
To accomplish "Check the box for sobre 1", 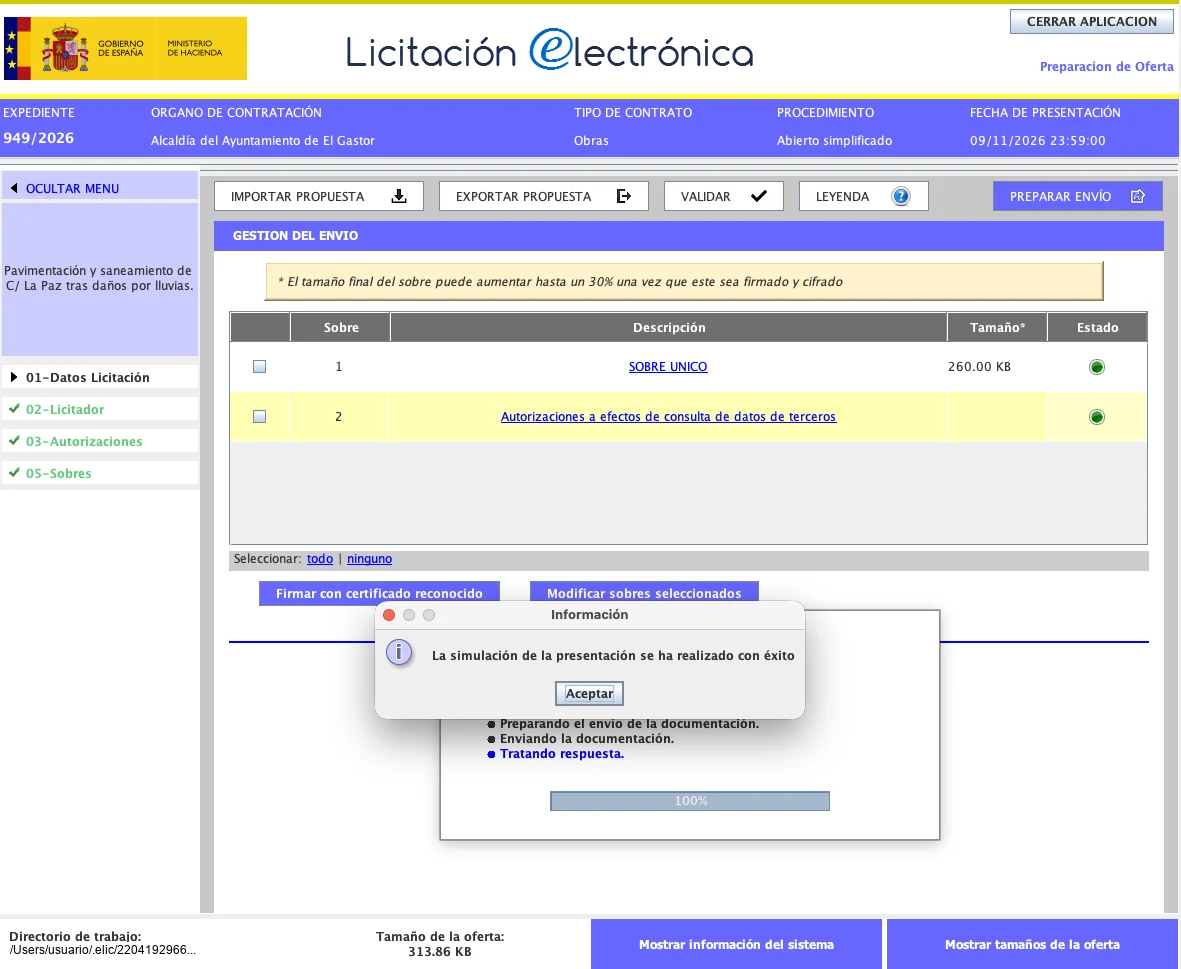I will [x=259, y=367].
